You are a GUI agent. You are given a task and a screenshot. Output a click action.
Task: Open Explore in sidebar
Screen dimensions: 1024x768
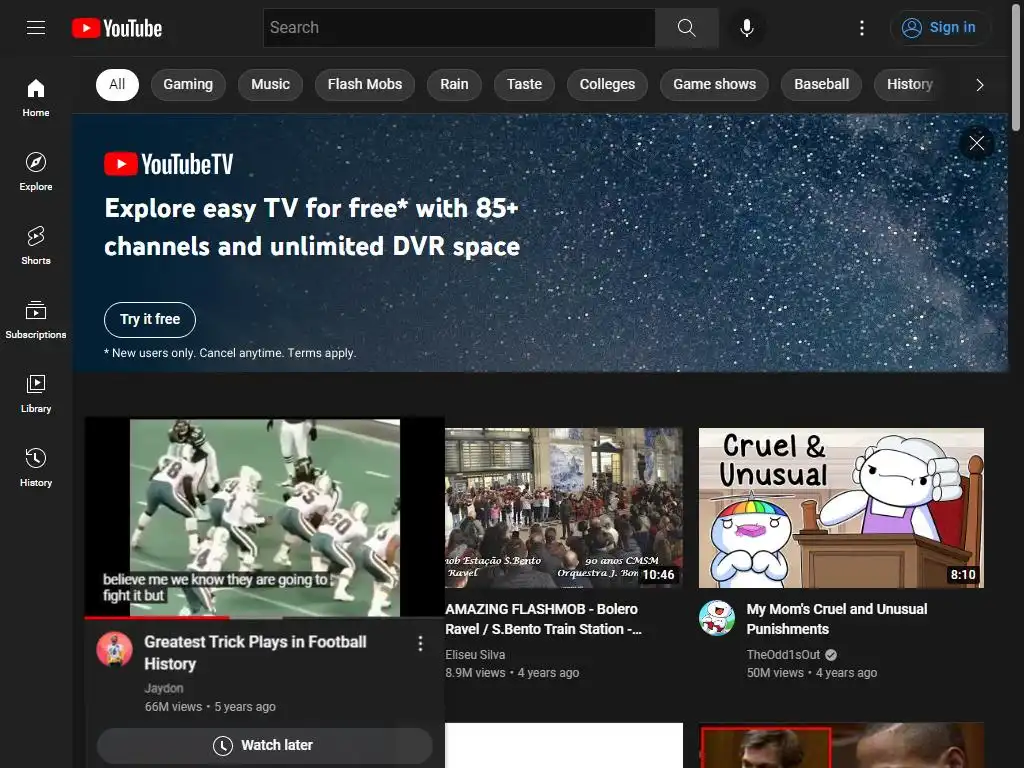tap(36, 172)
